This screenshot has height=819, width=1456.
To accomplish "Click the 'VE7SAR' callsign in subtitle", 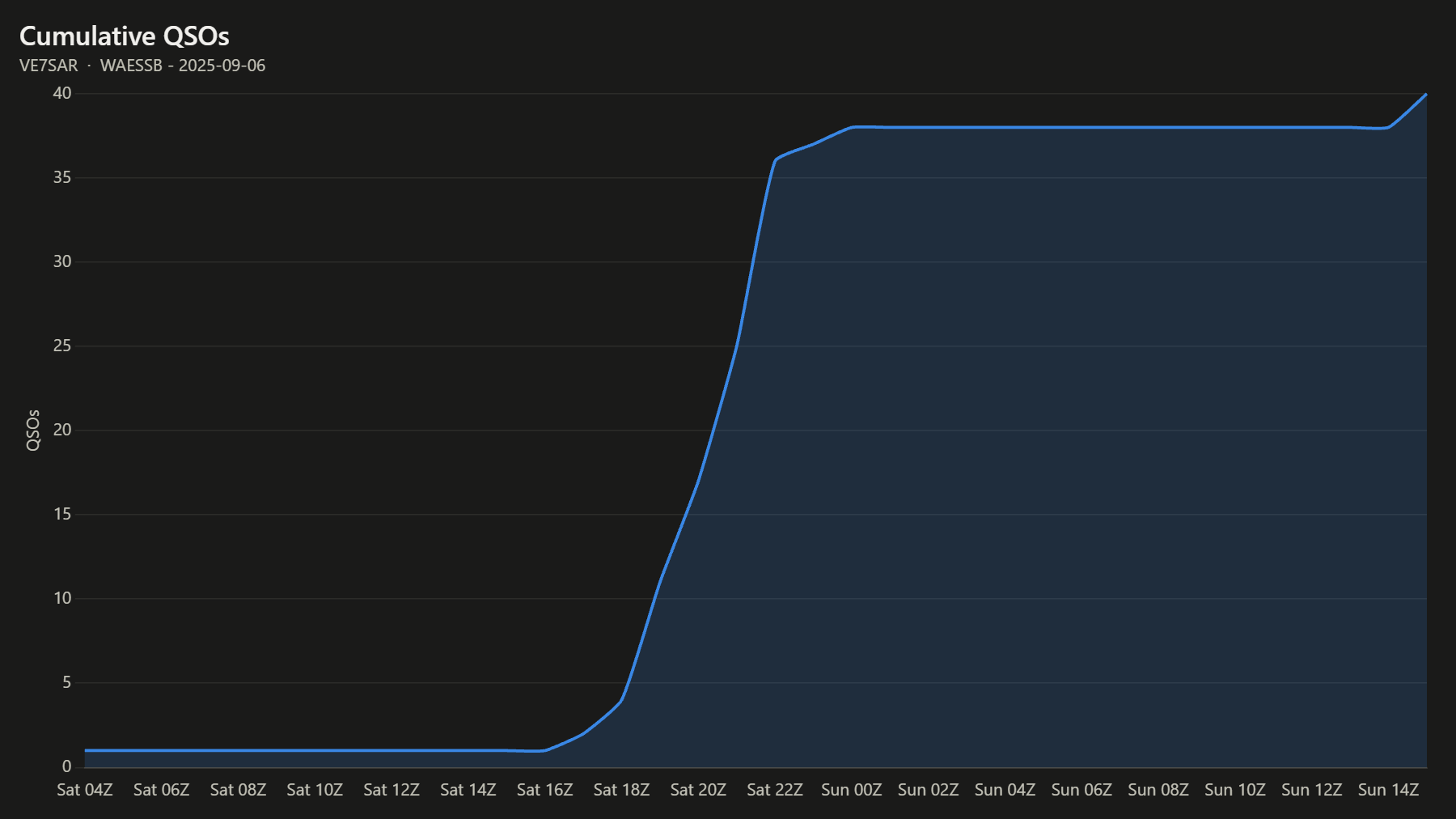I will tap(49, 66).
